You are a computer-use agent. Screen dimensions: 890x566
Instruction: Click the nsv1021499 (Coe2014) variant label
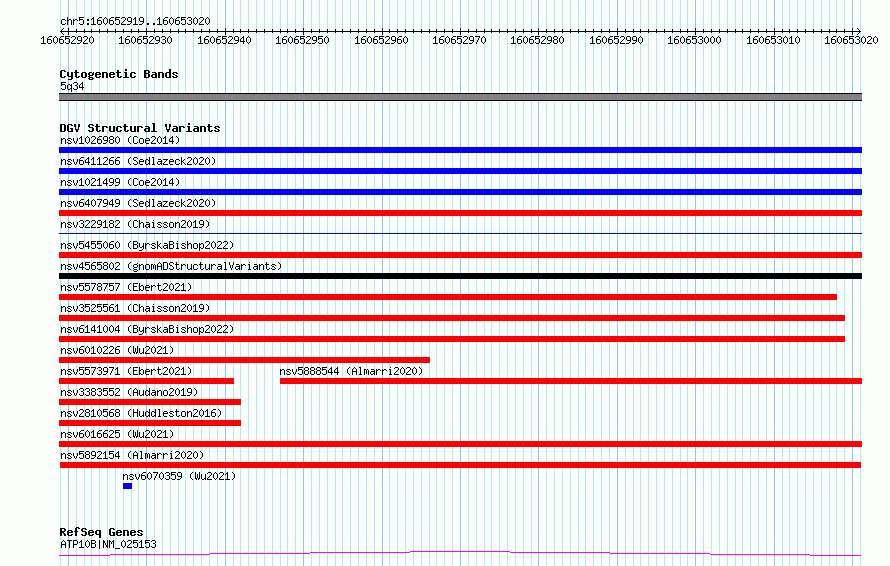pyautogui.click(x=120, y=182)
